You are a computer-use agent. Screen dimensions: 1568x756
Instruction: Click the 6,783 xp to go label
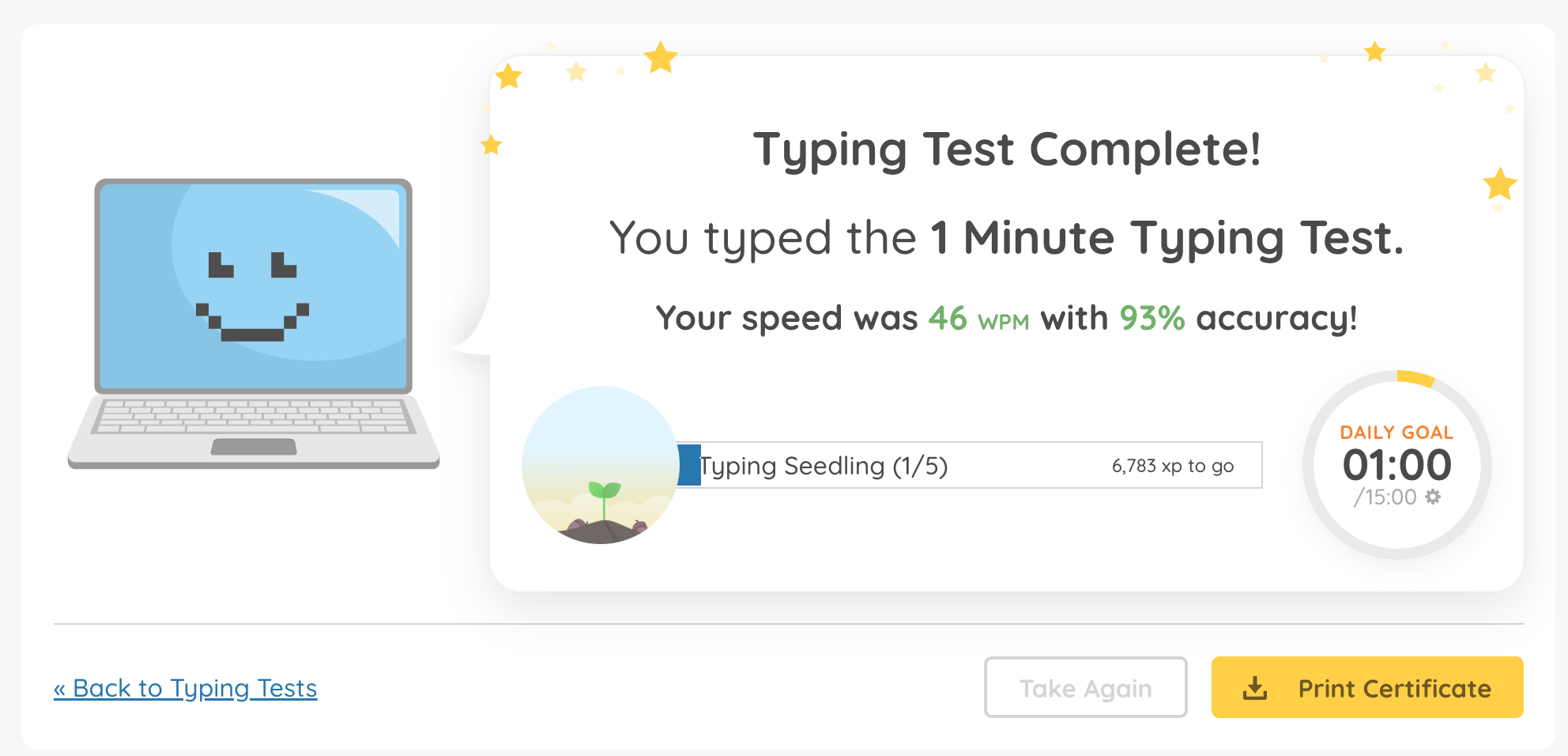pyautogui.click(x=1172, y=466)
